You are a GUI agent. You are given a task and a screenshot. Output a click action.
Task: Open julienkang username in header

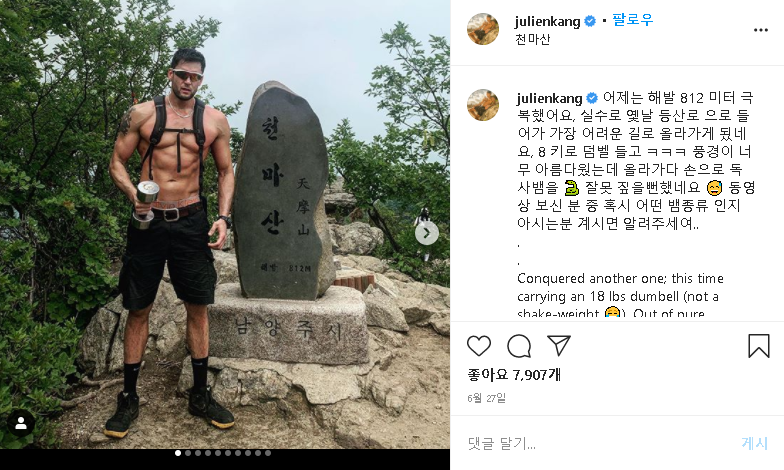tap(548, 22)
